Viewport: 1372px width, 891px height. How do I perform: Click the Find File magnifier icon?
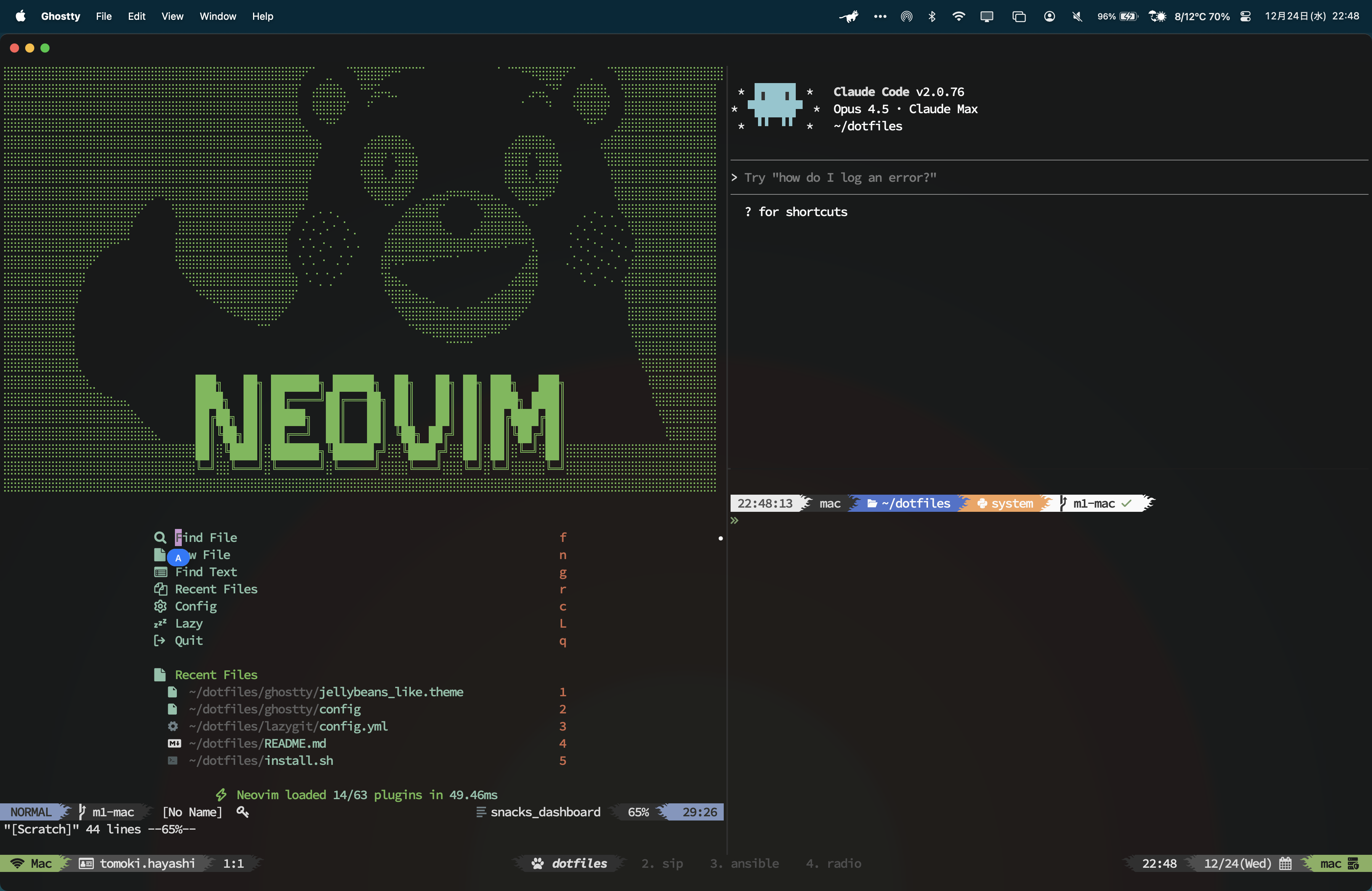pos(160,537)
